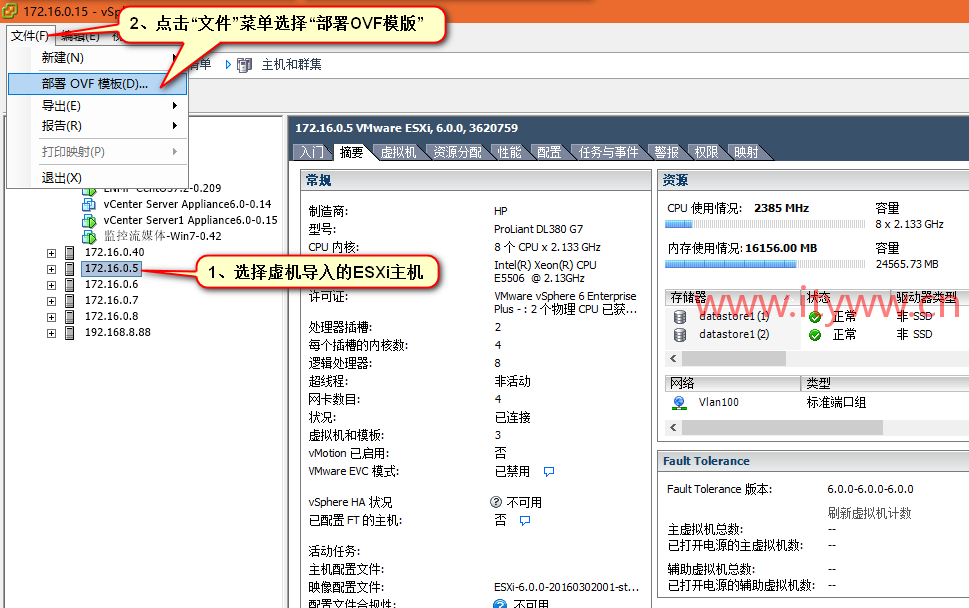Click left arrow of storage list scrollbar
The width and height of the screenshot is (969, 608).
(x=673, y=358)
